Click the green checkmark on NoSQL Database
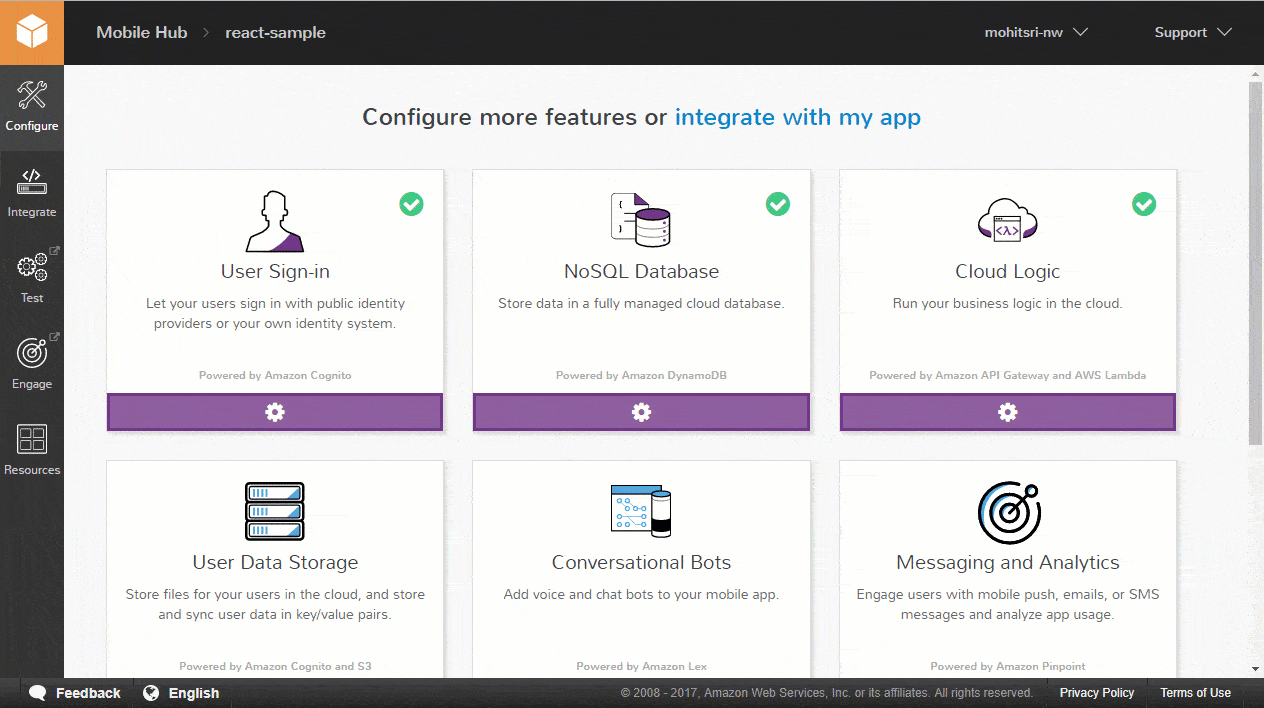Screen dimensions: 1264x708 [x=778, y=204]
